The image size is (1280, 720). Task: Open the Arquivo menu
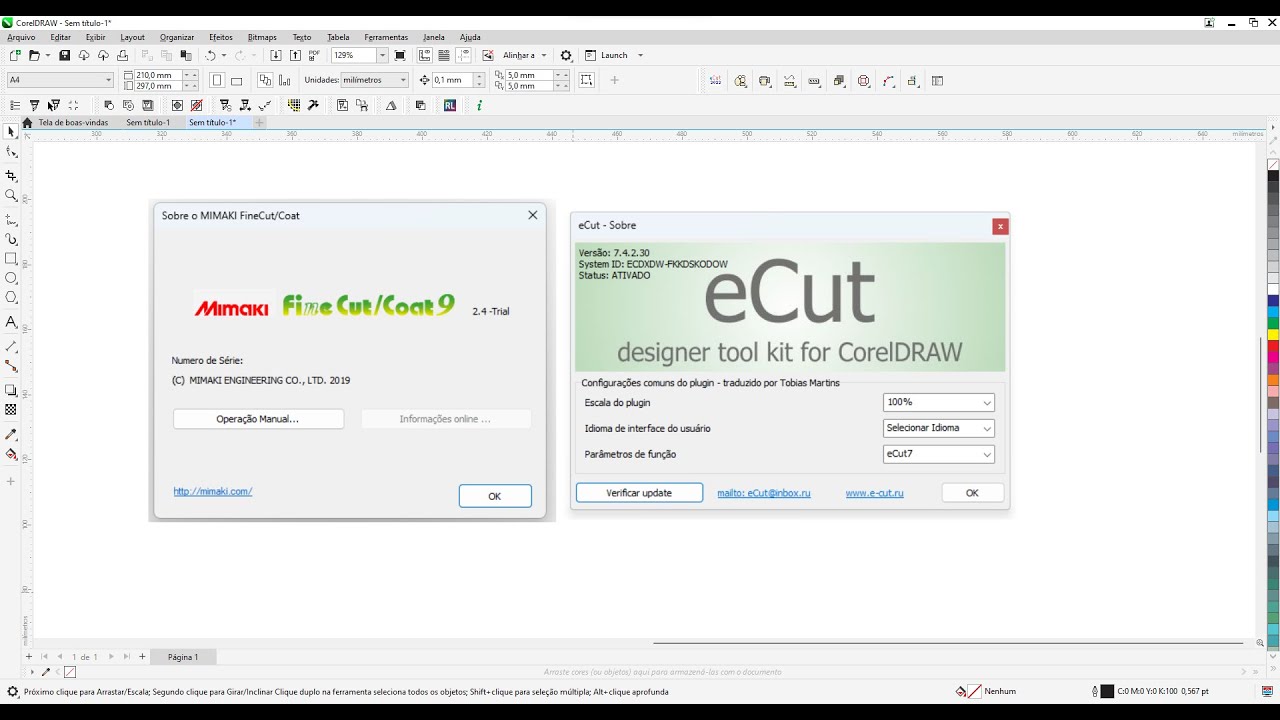click(21, 37)
